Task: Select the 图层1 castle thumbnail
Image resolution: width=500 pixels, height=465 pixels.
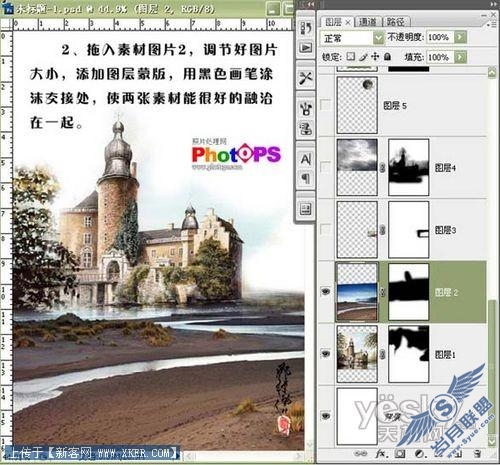Action: pyautogui.click(x=357, y=354)
